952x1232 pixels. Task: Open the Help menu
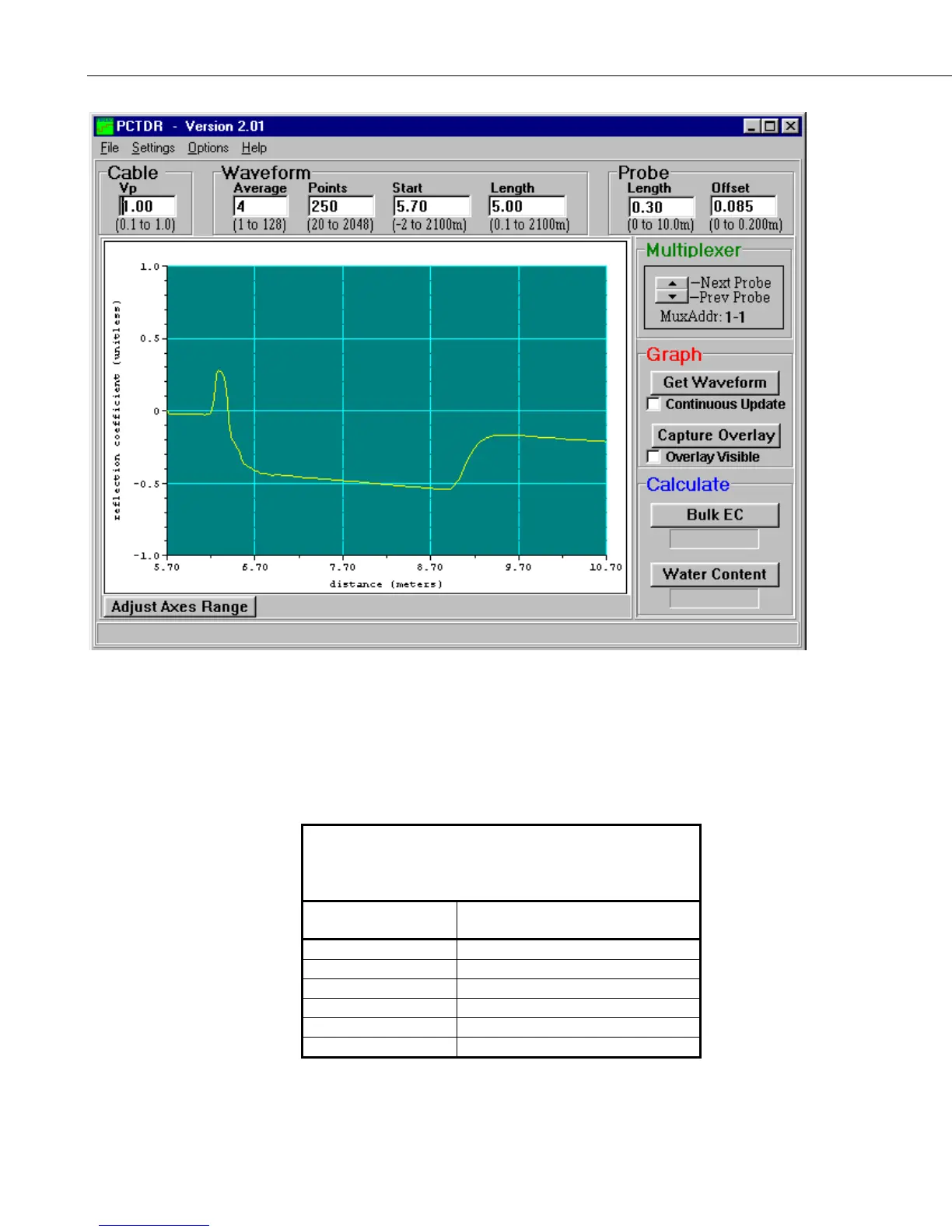254,148
